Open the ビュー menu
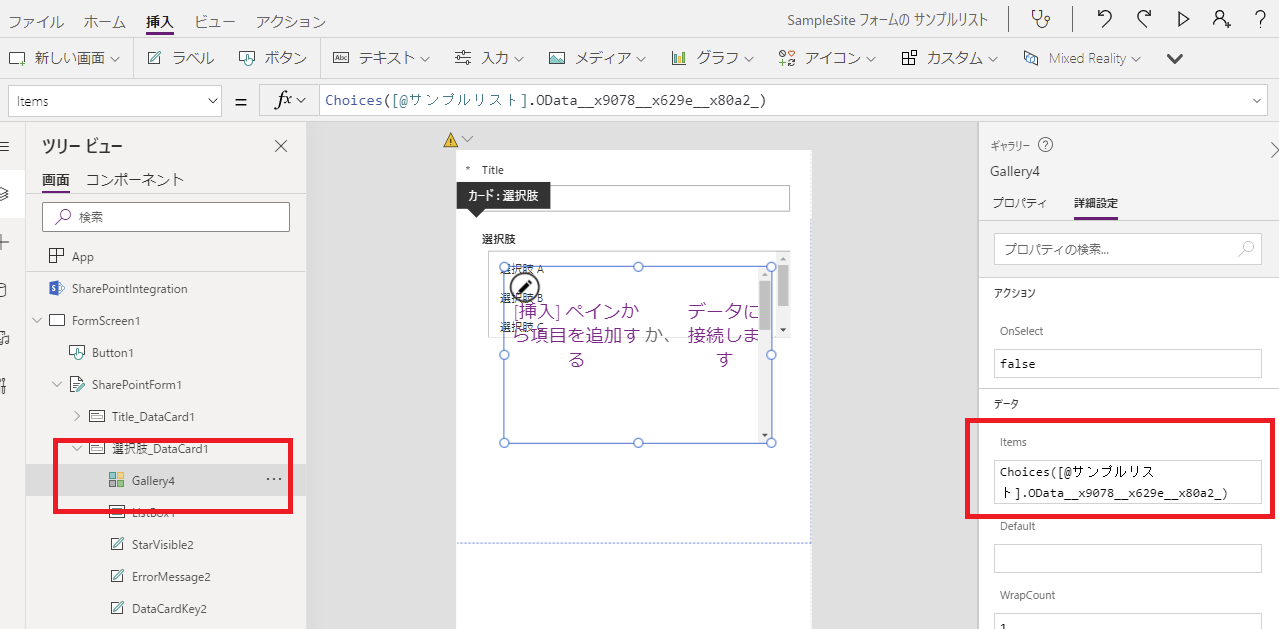Screen dimensions: 1279x629 click(215, 21)
